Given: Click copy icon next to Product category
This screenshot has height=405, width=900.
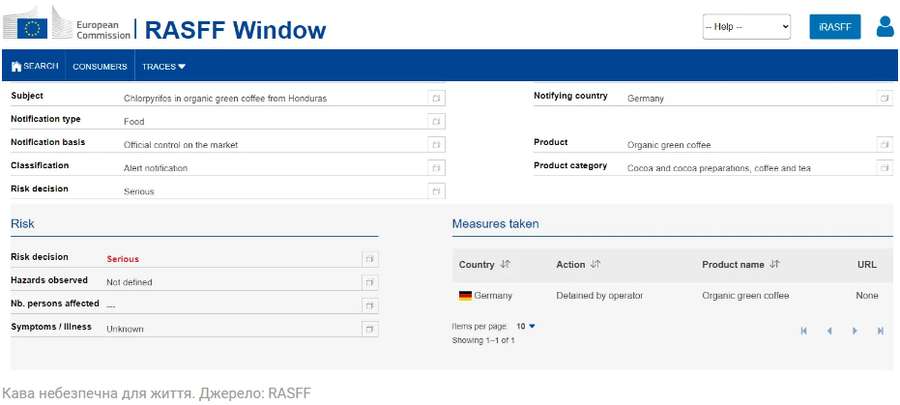Looking at the screenshot, I should 884,168.
